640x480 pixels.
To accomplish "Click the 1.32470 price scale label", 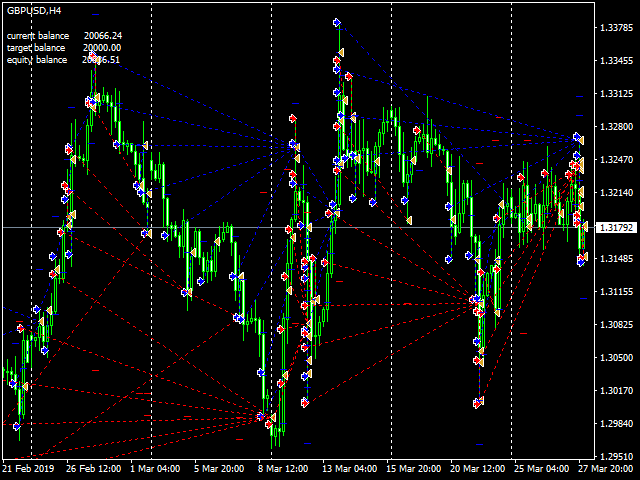I will (616, 160).
